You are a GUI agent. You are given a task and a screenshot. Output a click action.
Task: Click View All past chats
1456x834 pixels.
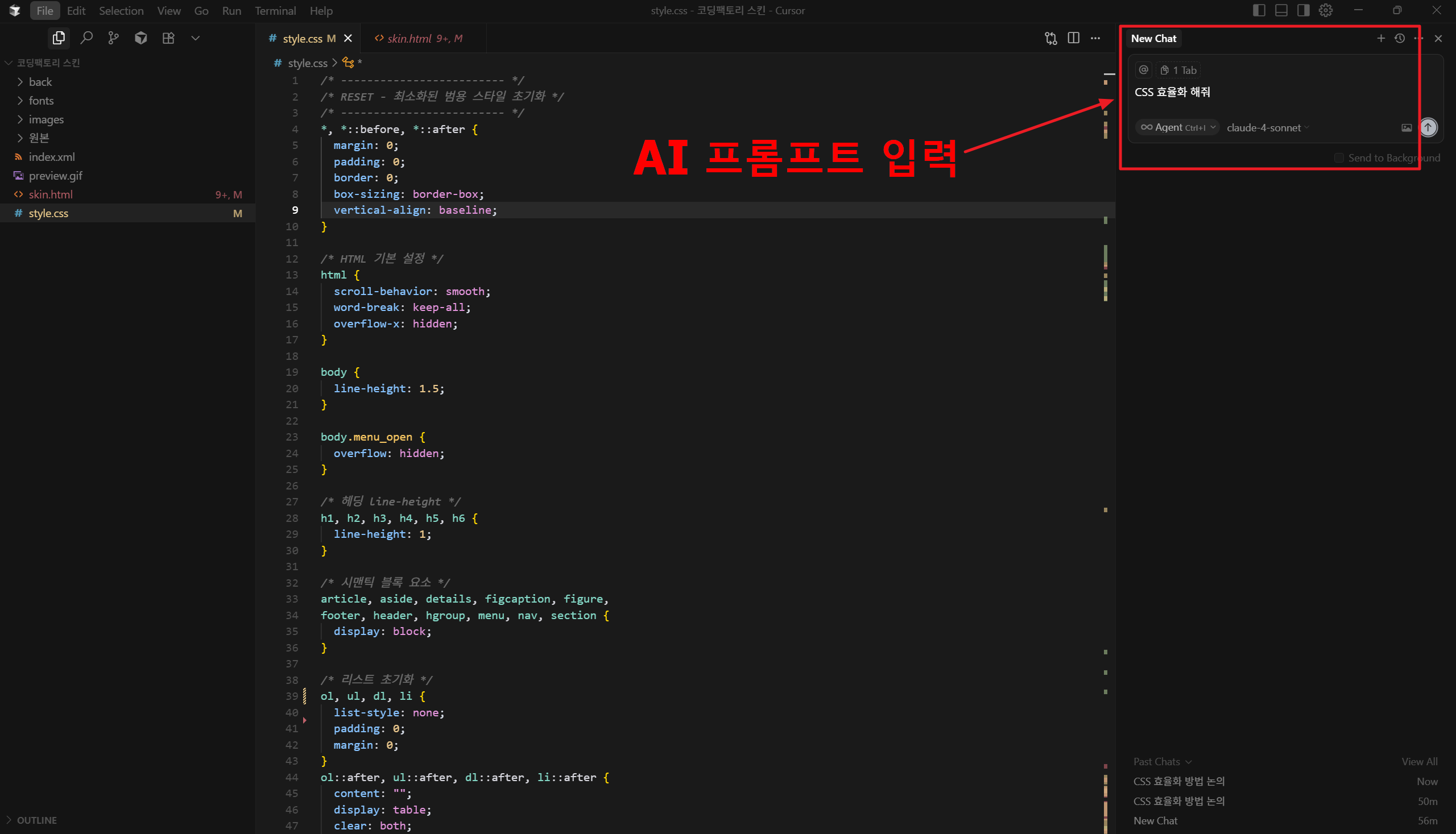pos(1419,761)
